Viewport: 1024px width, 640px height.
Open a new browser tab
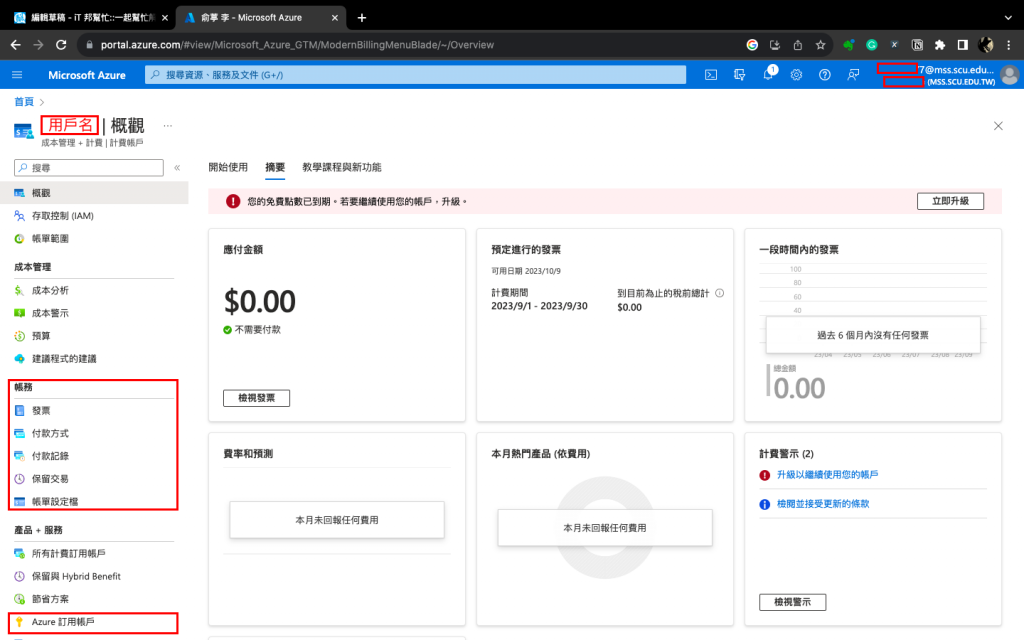(x=362, y=18)
